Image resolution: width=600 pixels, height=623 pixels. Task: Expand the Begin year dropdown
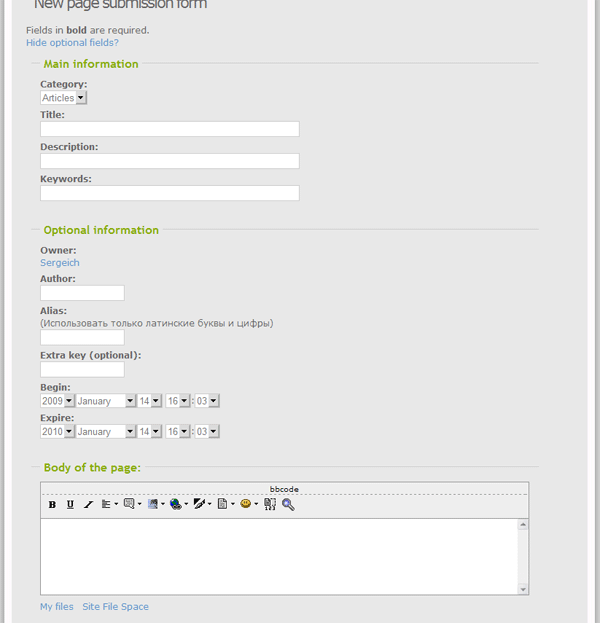pyautogui.click(x=57, y=401)
